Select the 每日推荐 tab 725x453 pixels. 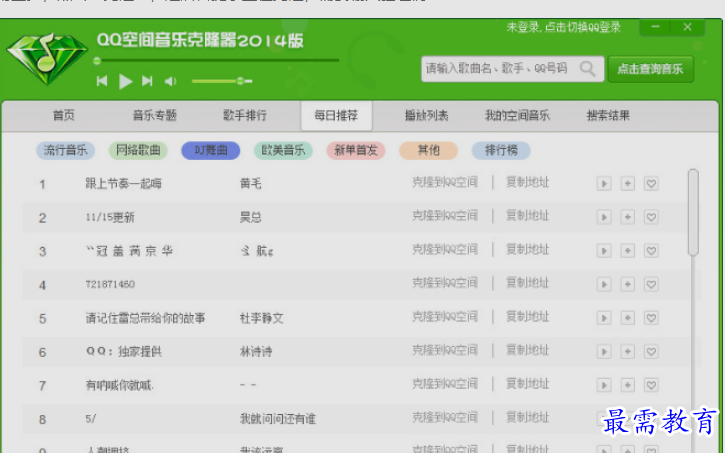336,116
